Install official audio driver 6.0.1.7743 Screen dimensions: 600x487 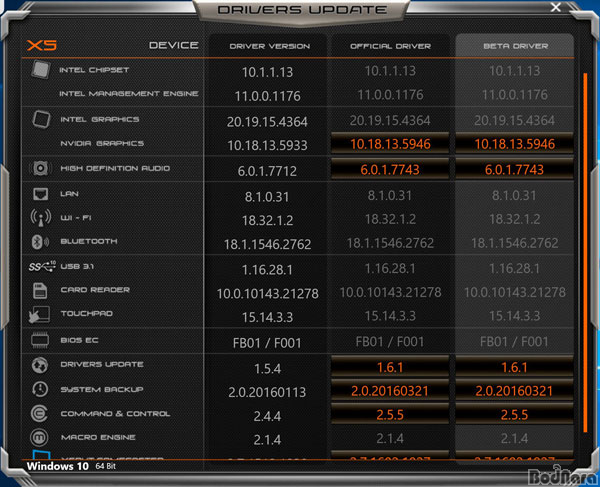(x=390, y=169)
